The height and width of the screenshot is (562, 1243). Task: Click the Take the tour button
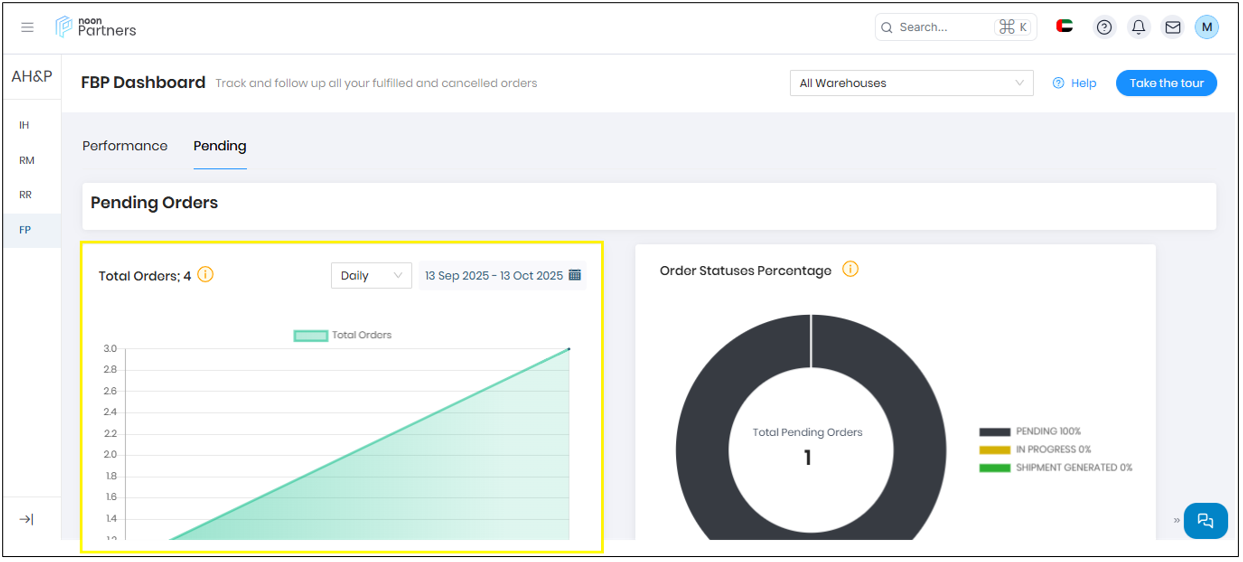pyautogui.click(x=1166, y=83)
